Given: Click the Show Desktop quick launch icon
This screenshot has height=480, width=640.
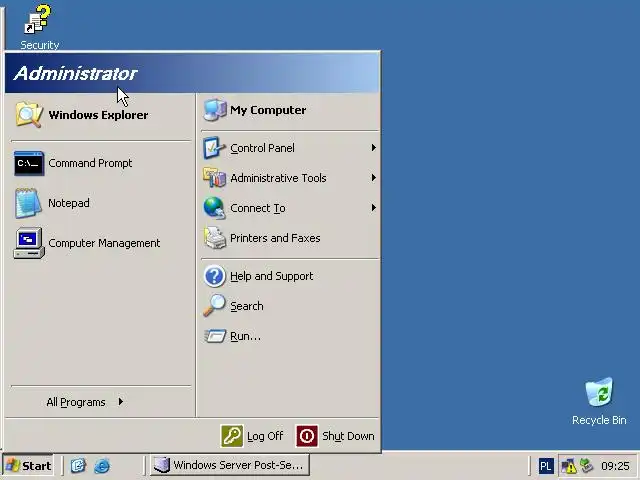Looking at the screenshot, I should [x=78, y=465].
